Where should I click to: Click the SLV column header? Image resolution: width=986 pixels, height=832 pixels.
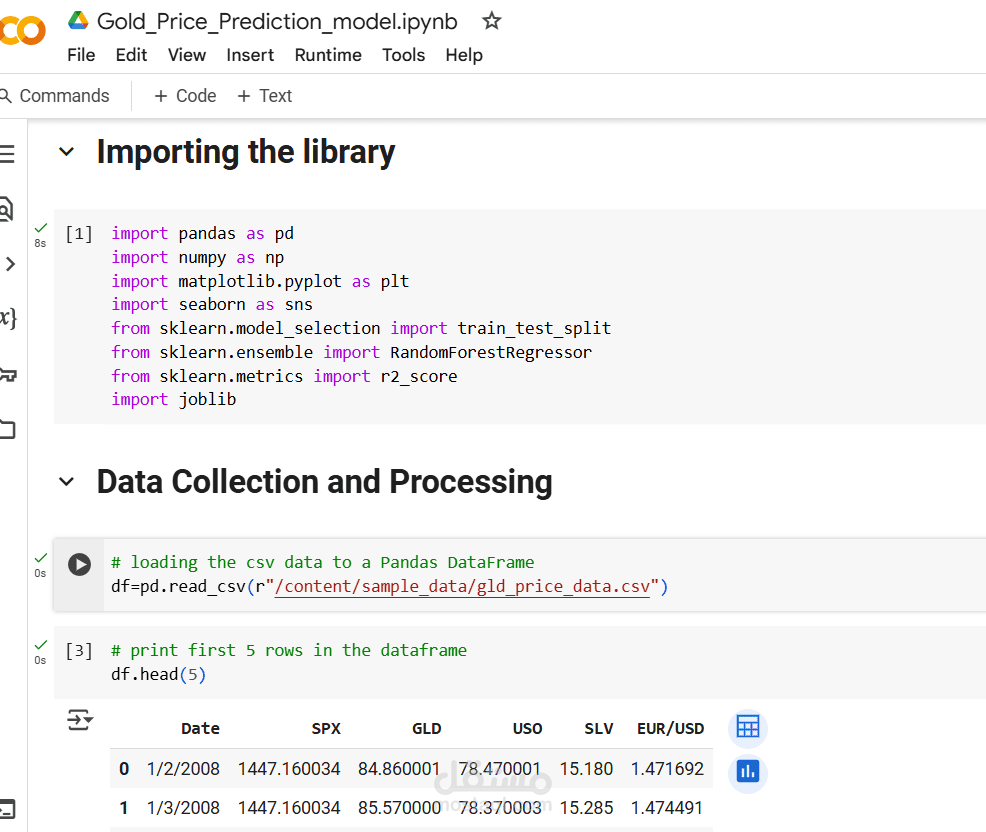pos(599,728)
